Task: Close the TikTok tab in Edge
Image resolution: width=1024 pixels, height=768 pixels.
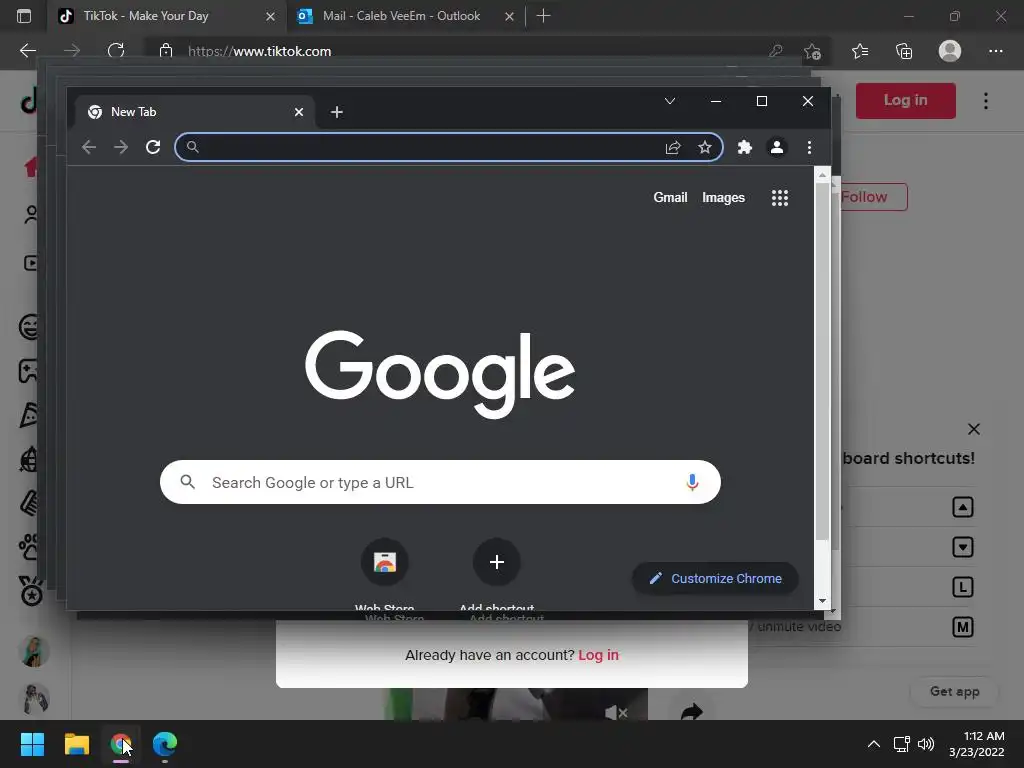Action: point(270,16)
